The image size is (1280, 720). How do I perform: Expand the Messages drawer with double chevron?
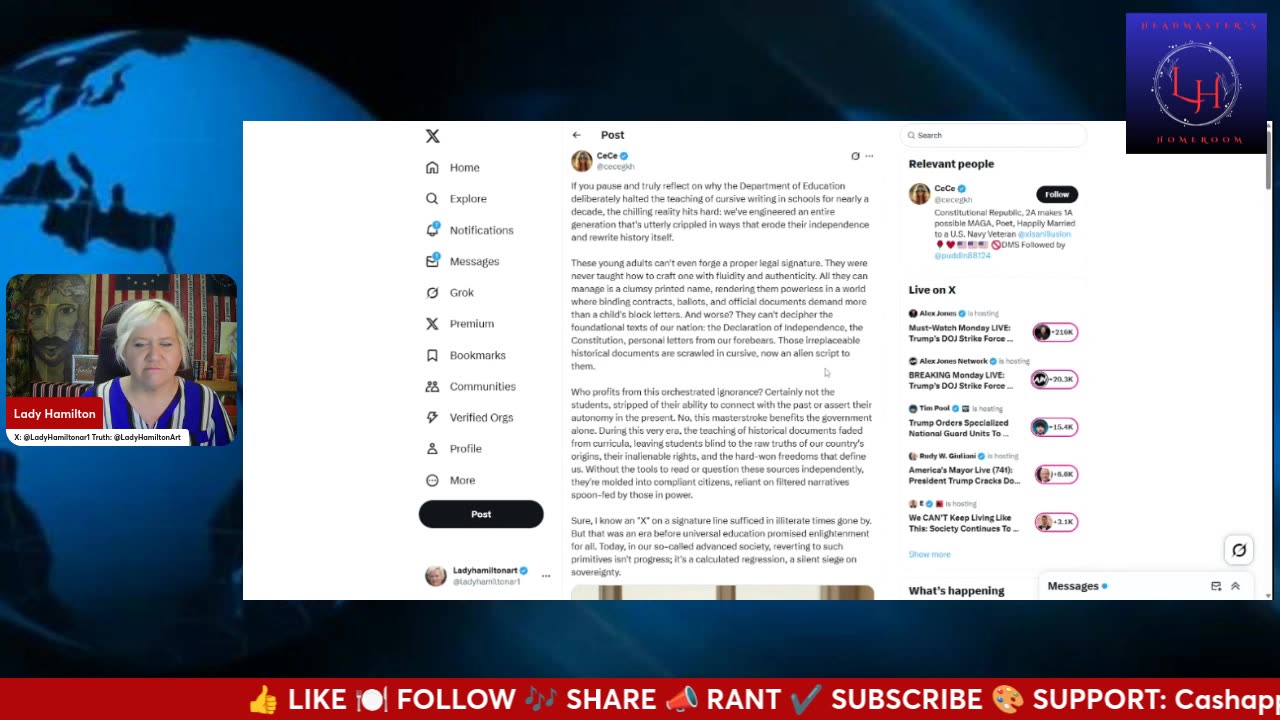(1235, 586)
